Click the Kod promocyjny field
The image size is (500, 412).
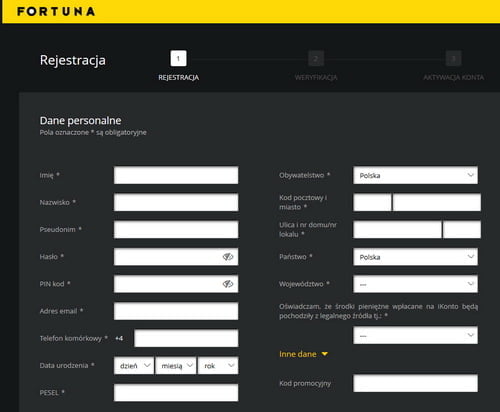click(x=415, y=383)
